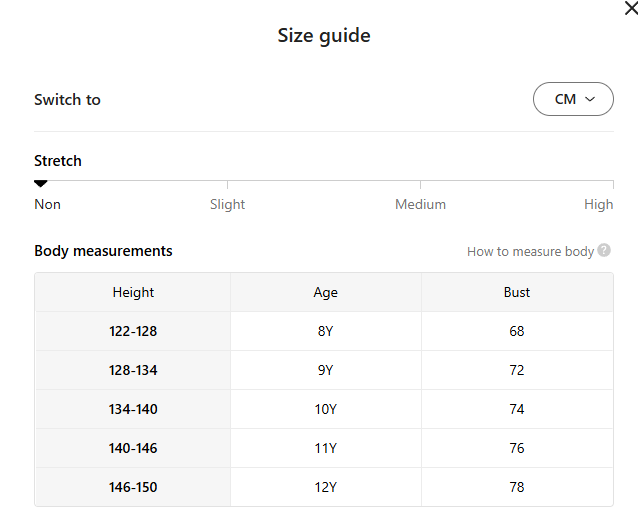Close the Size guide dialog

(x=629, y=9)
